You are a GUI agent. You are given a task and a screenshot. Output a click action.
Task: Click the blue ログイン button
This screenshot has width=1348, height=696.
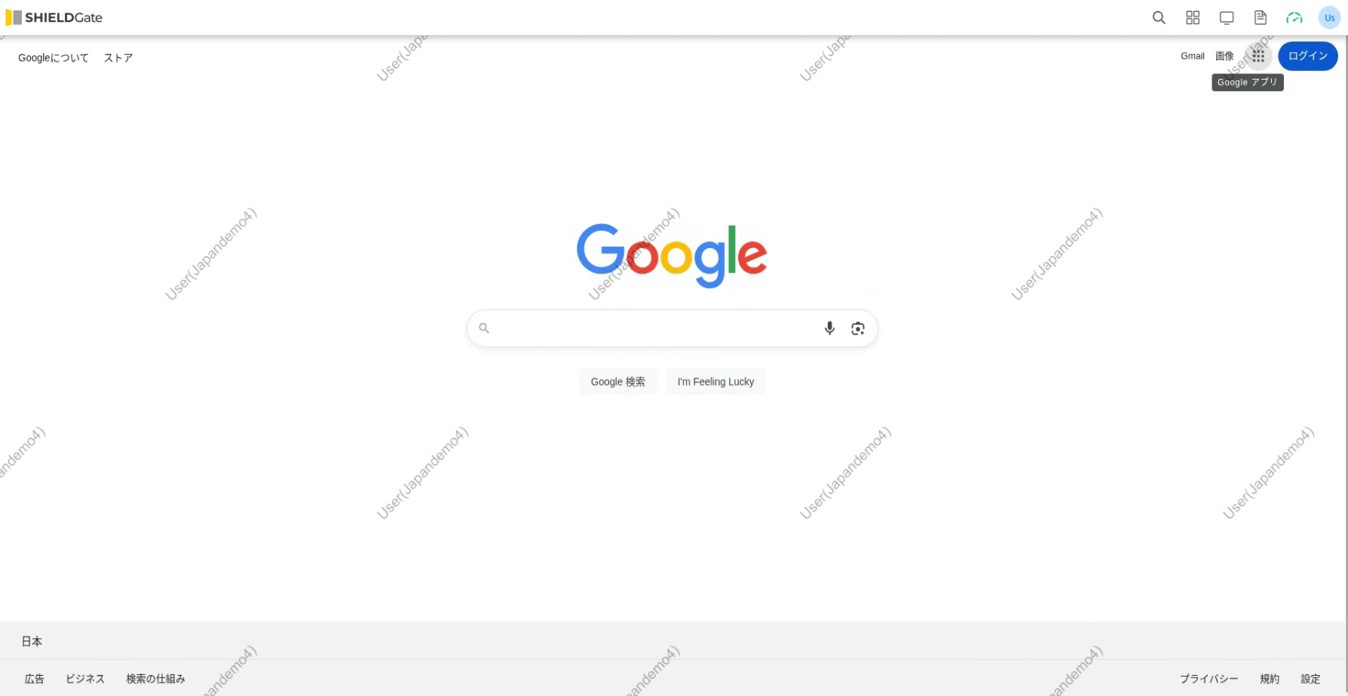[x=1308, y=56]
